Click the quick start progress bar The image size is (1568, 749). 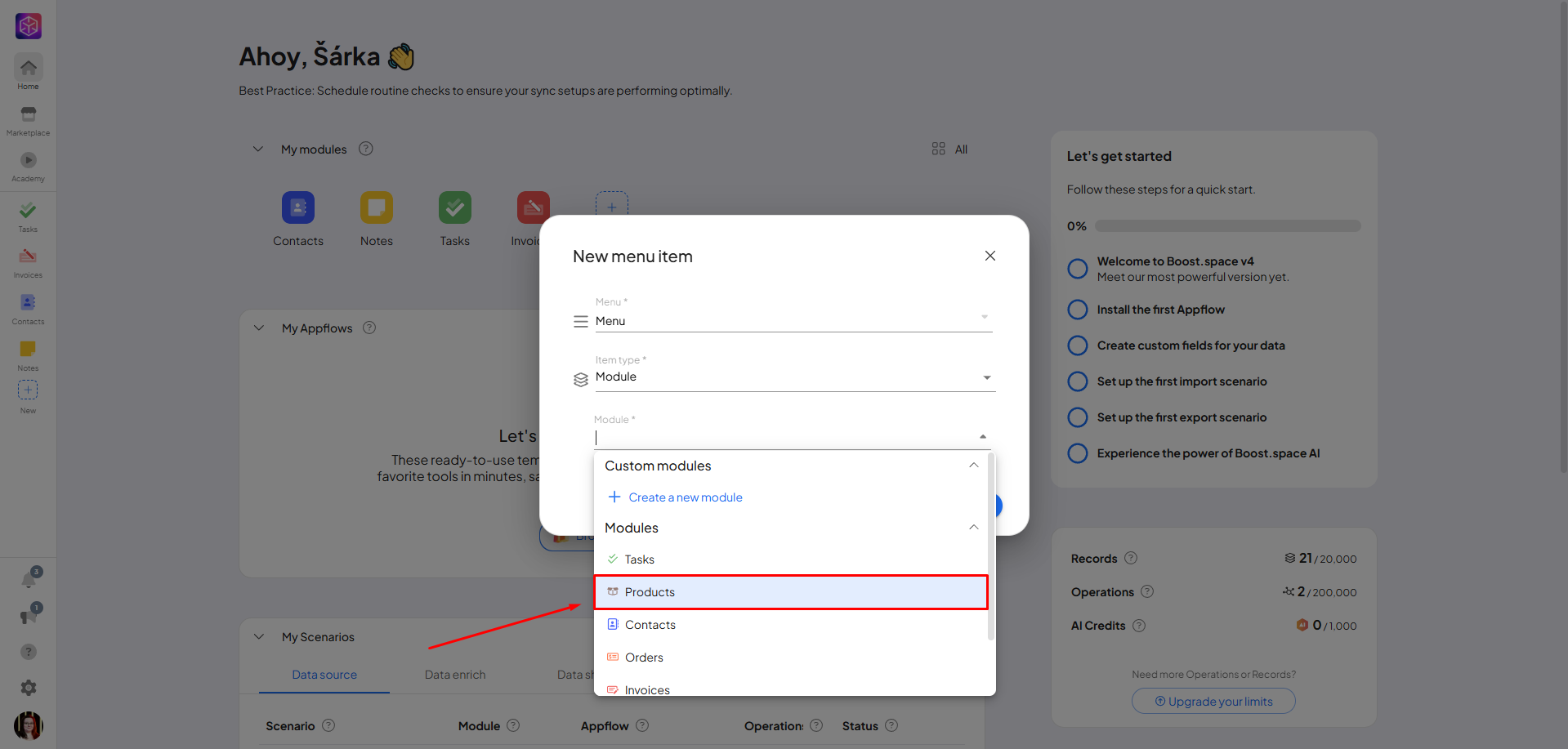1228,225
